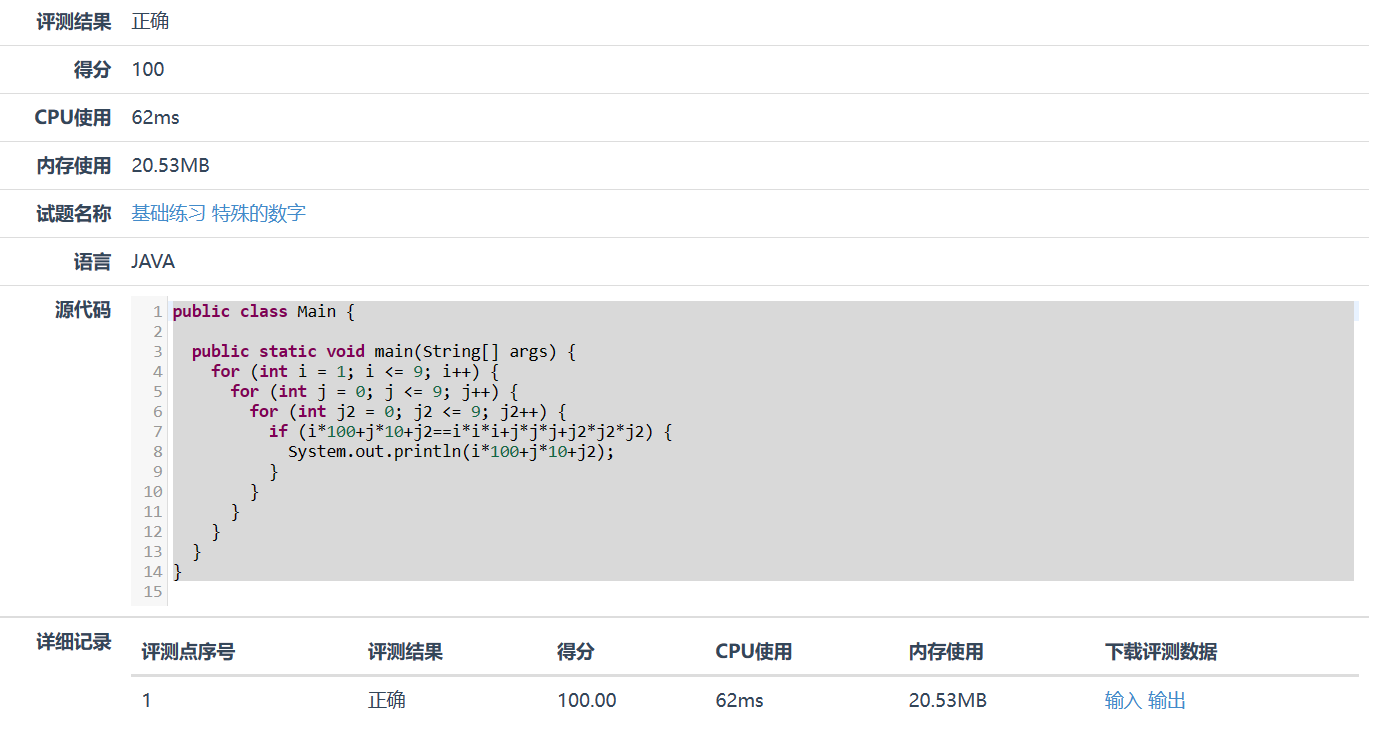Click the JAVA language value
This screenshot has height=752, width=1374.
click(153, 261)
